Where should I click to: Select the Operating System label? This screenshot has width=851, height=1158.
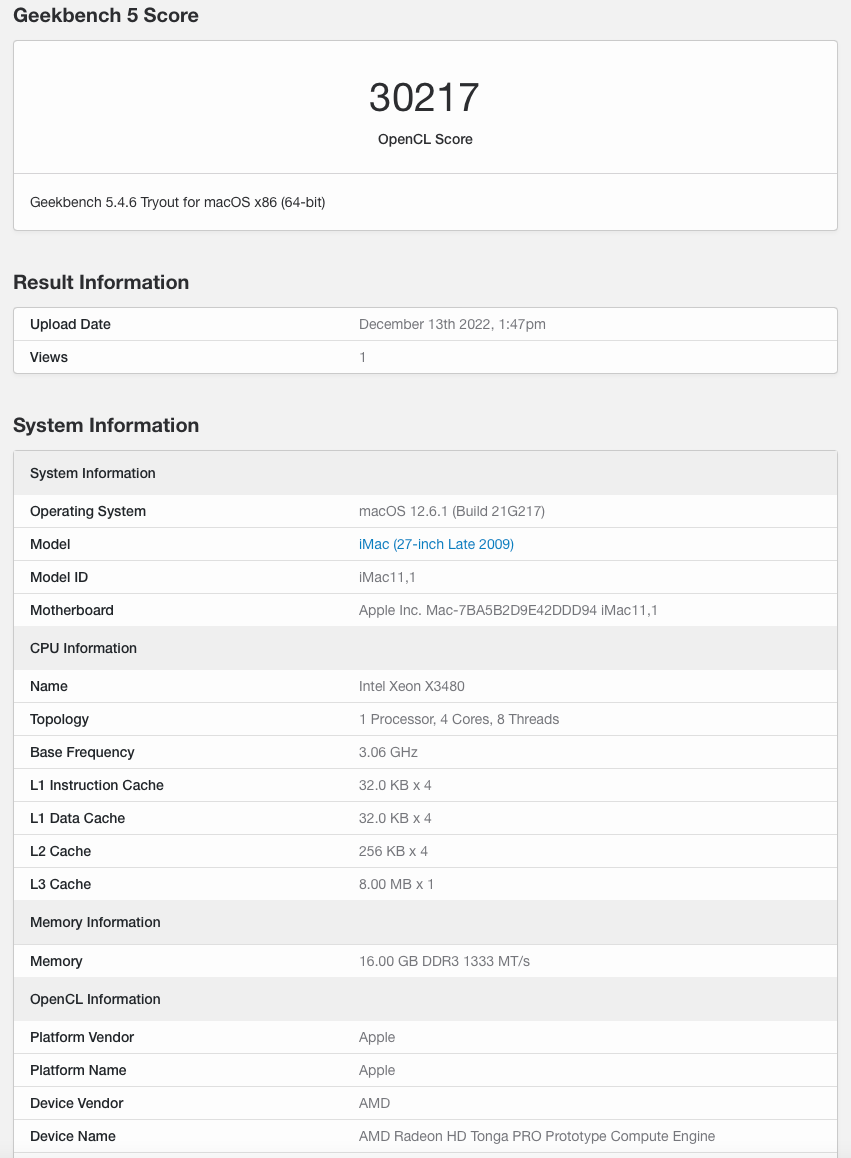coord(88,512)
